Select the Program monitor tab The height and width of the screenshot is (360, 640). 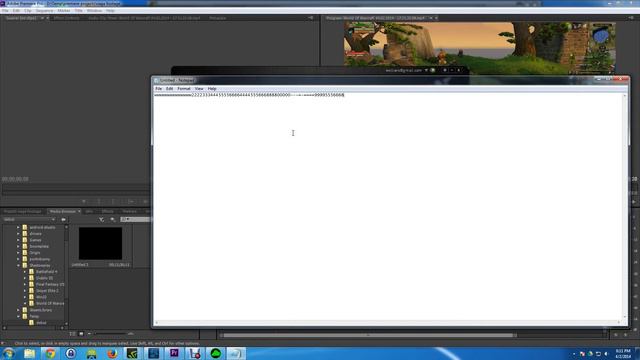[x=375, y=18]
